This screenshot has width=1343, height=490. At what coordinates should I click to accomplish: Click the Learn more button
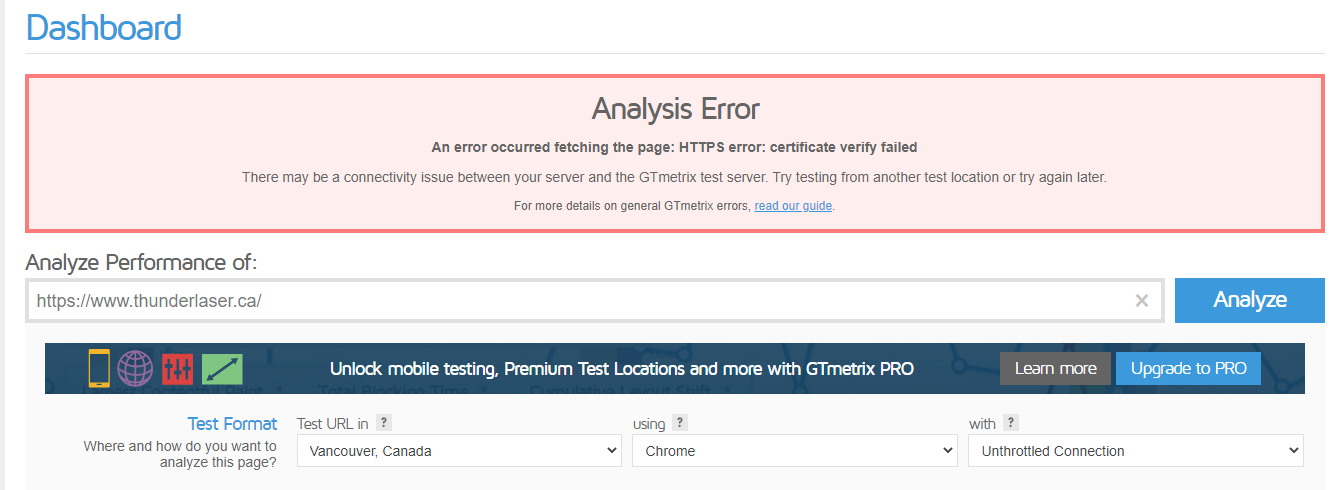click(x=1055, y=369)
